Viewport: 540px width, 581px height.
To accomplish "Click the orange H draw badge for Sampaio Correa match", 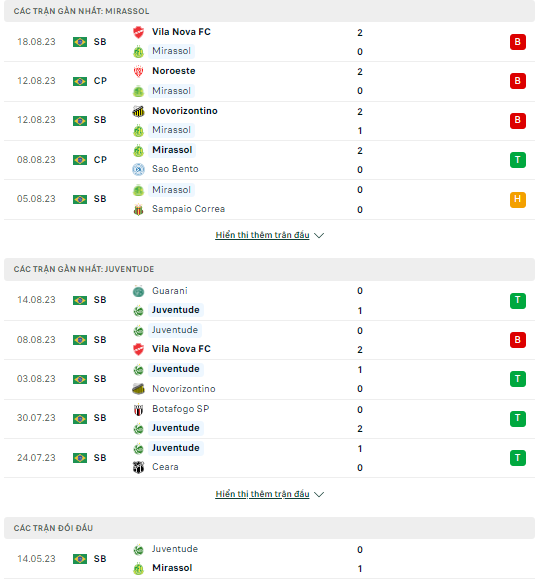I will pyautogui.click(x=517, y=199).
